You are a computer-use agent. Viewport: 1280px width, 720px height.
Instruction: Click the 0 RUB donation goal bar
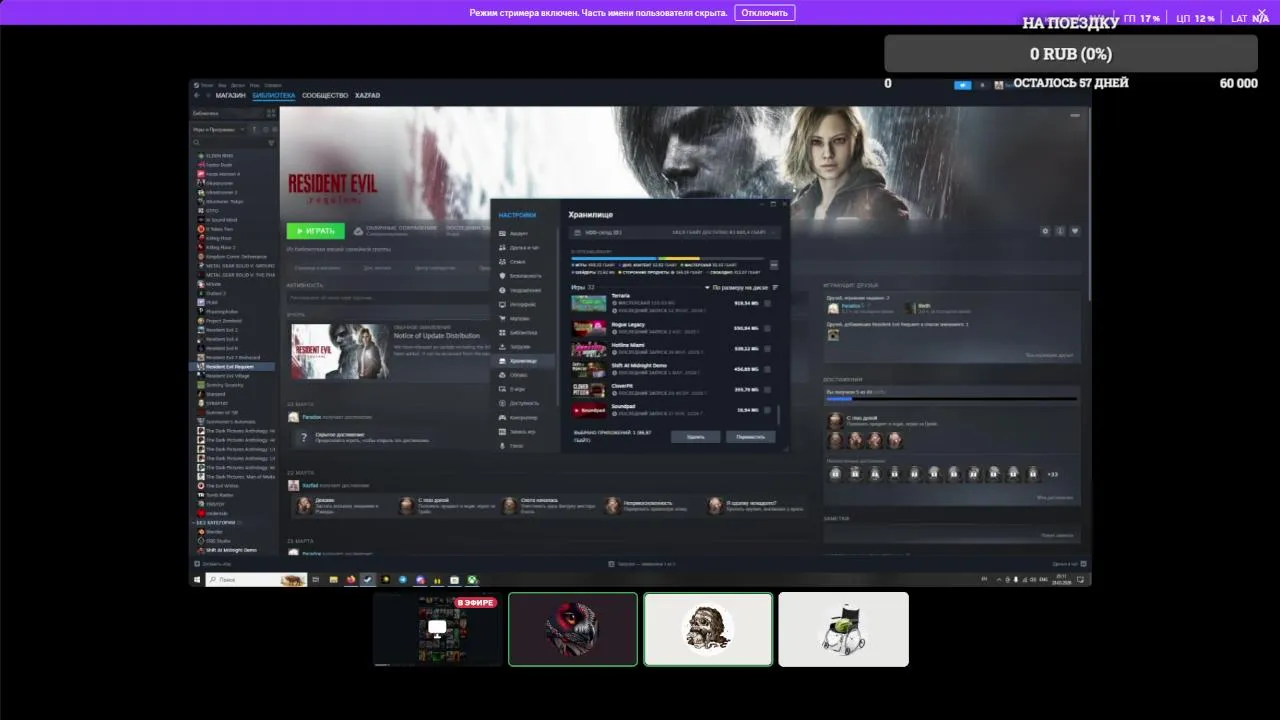tap(1071, 54)
